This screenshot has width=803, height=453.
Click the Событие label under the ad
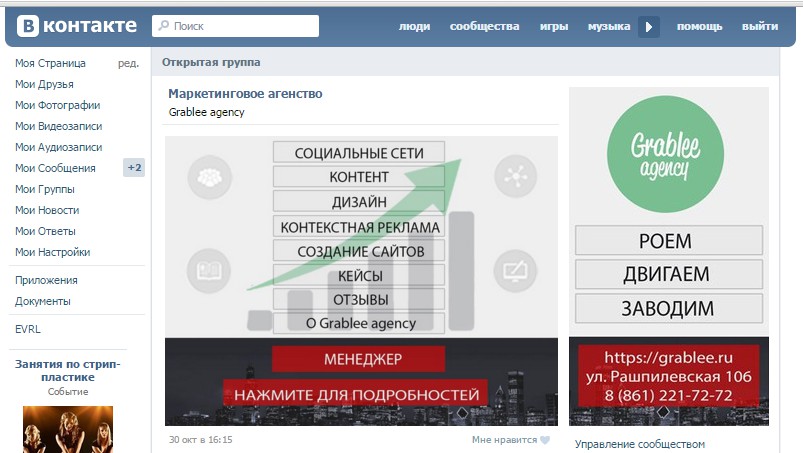(x=68, y=392)
